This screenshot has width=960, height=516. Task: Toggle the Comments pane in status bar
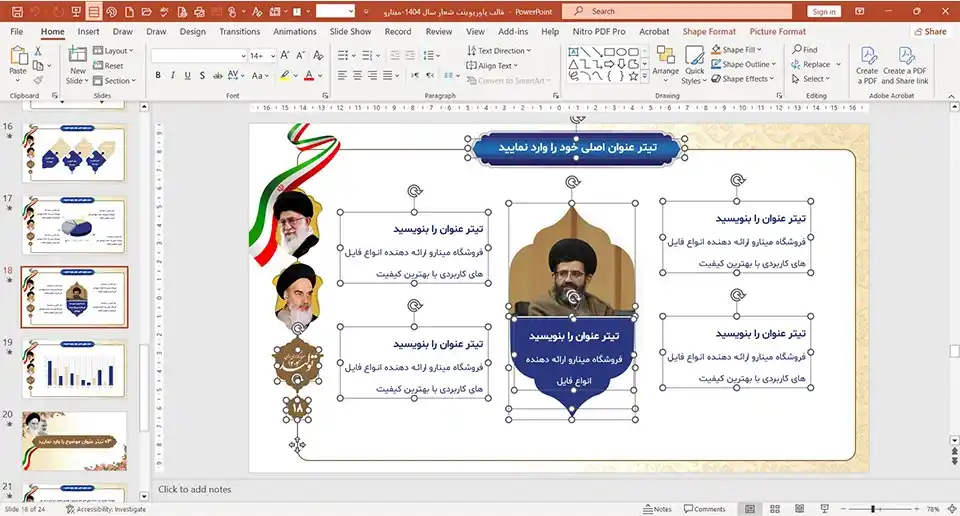(705, 509)
